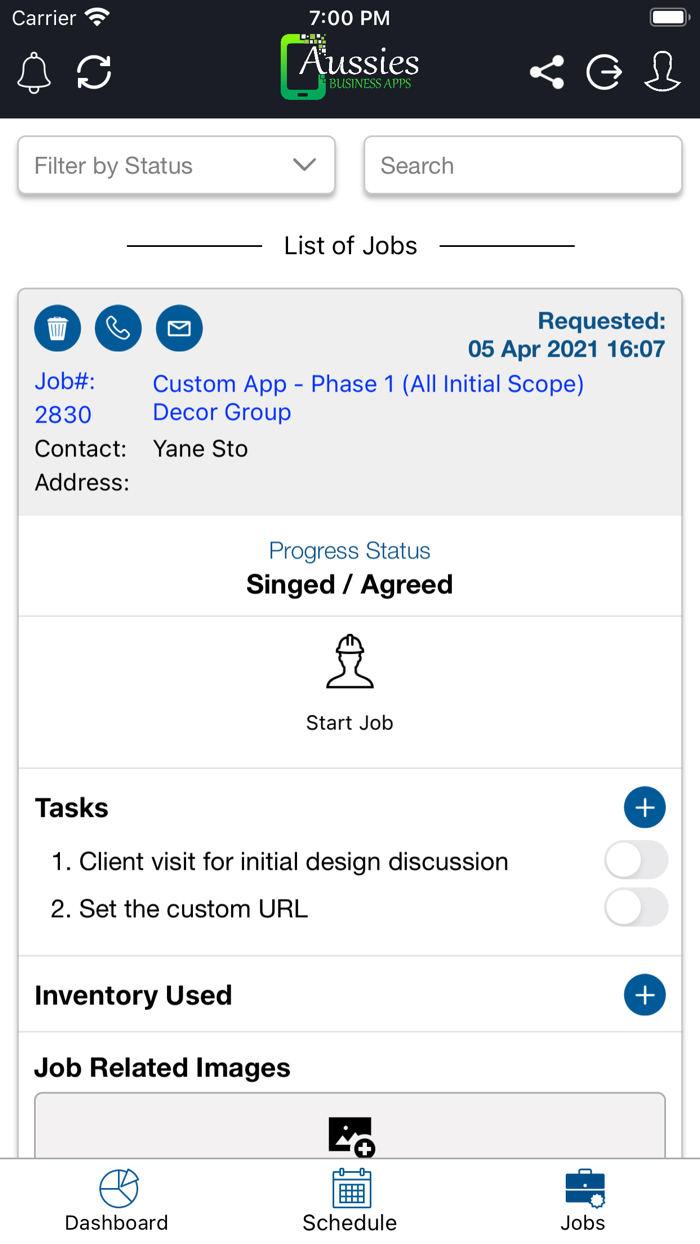This screenshot has height=1244, width=700.
Task: Delete job with trash icon
Action: click(58, 328)
